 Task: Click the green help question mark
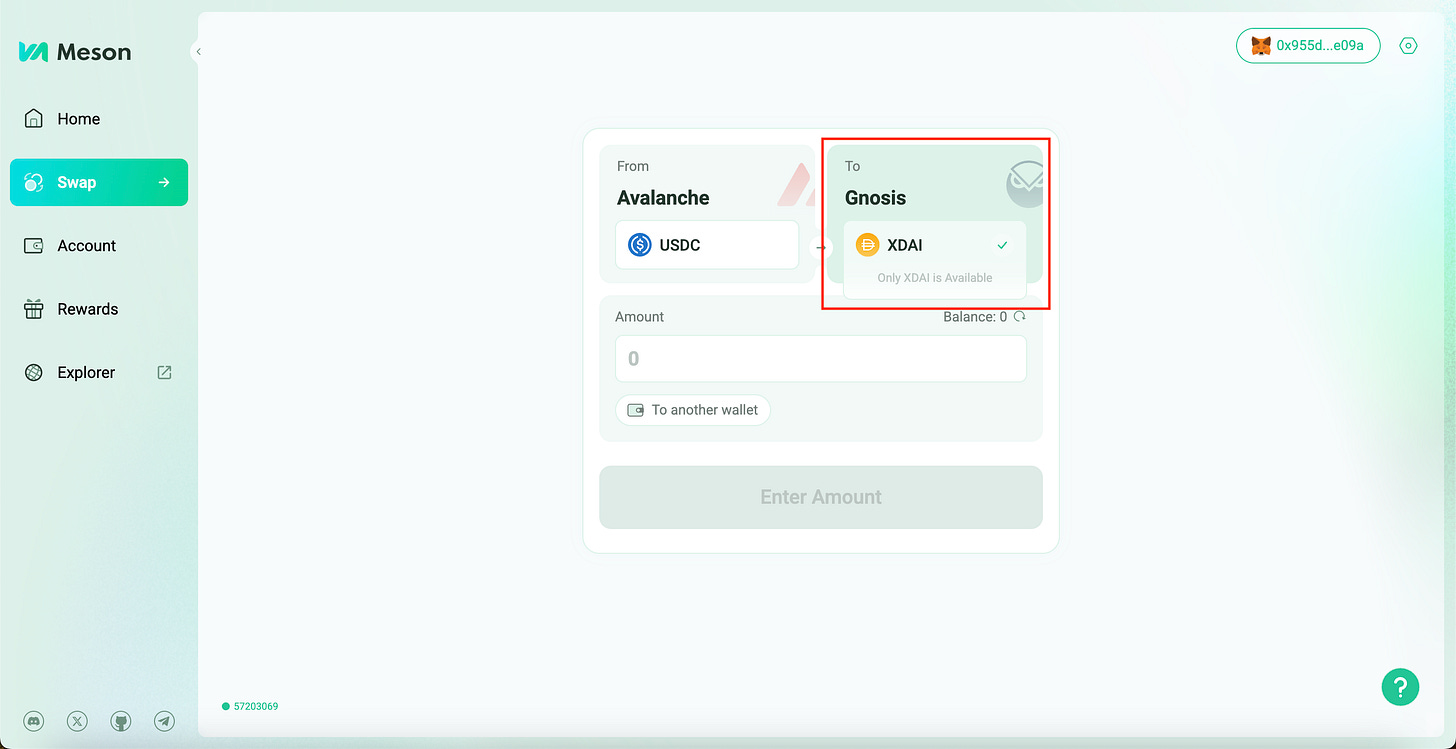point(1400,687)
